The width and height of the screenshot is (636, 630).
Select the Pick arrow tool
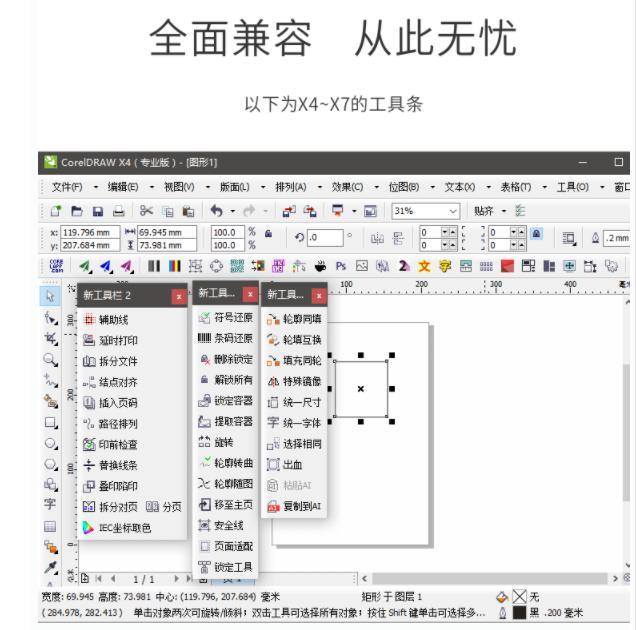(50, 296)
